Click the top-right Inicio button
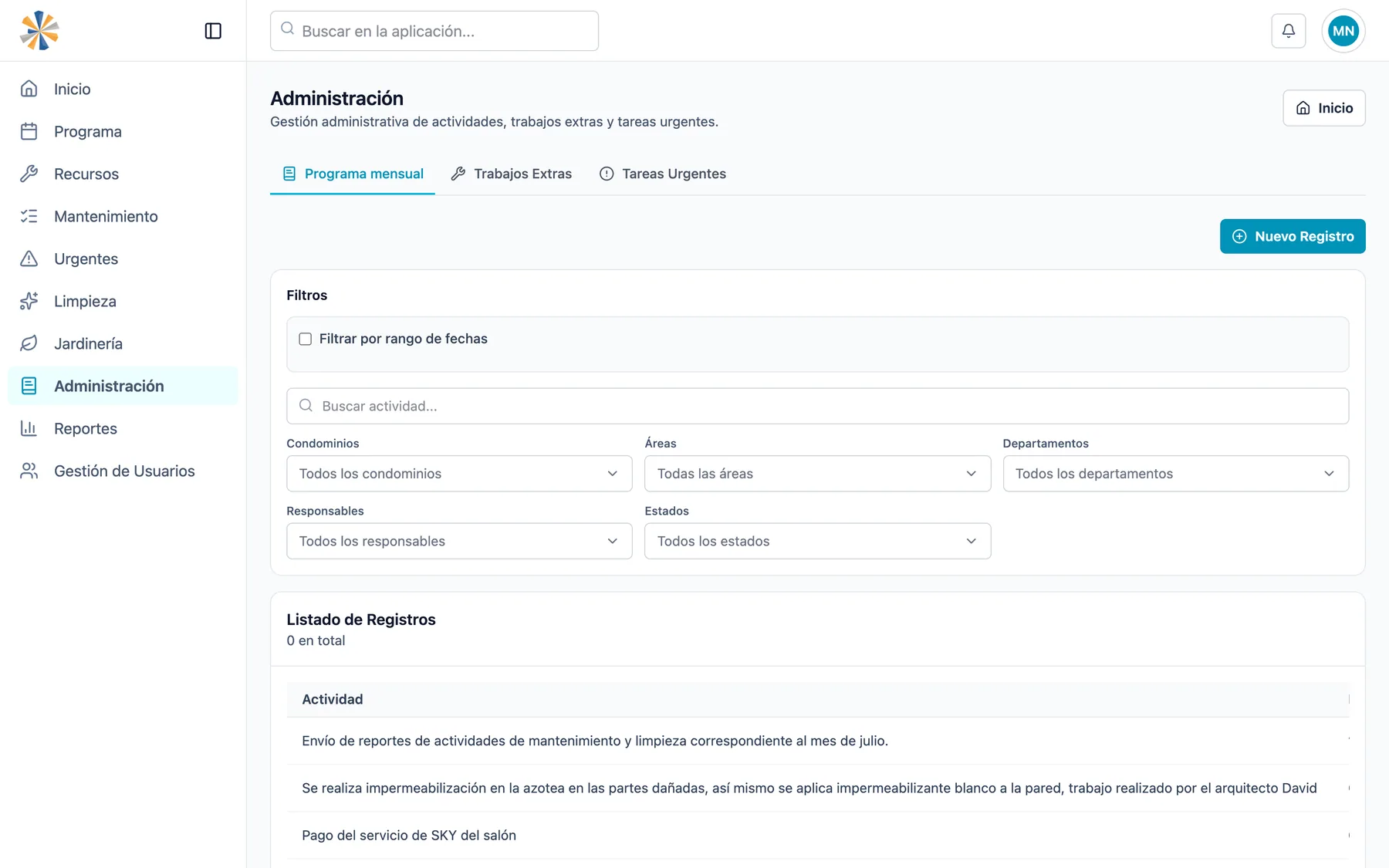 [1324, 108]
